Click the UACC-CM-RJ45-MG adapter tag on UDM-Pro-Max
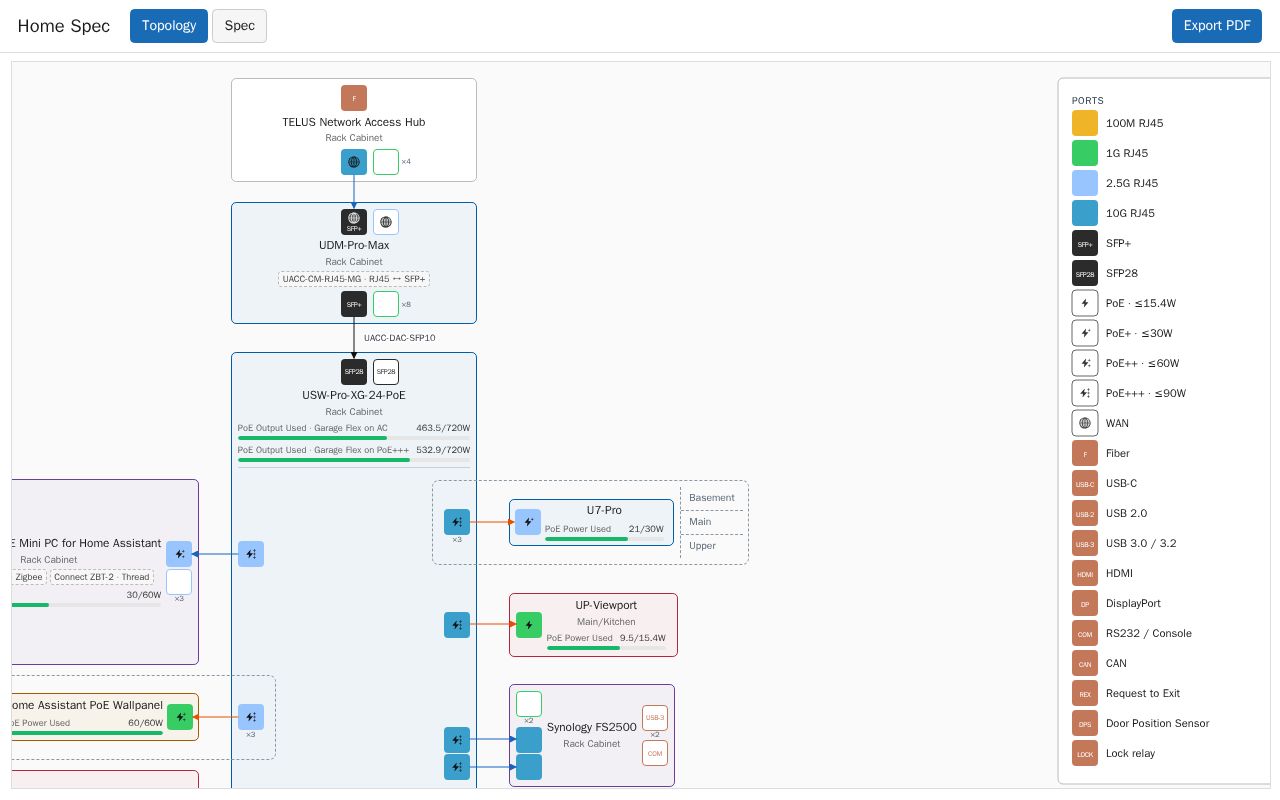 [x=354, y=279]
